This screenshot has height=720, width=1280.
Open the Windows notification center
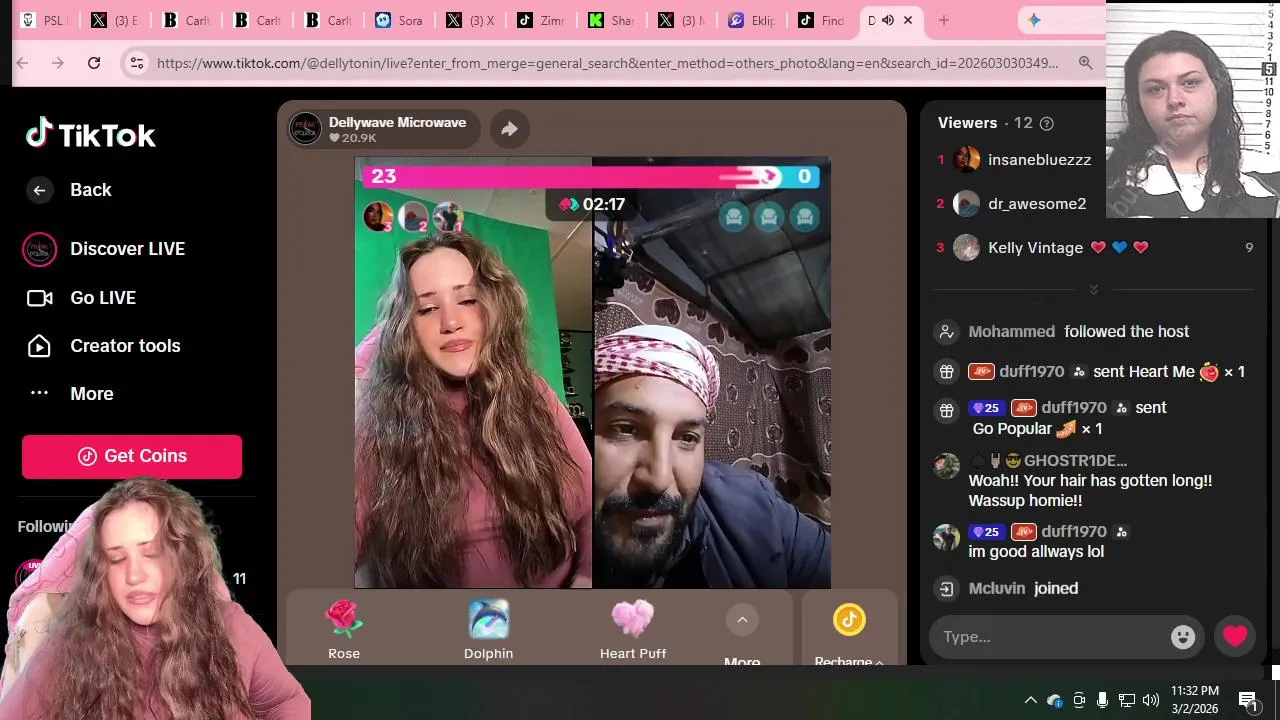click(x=1248, y=700)
